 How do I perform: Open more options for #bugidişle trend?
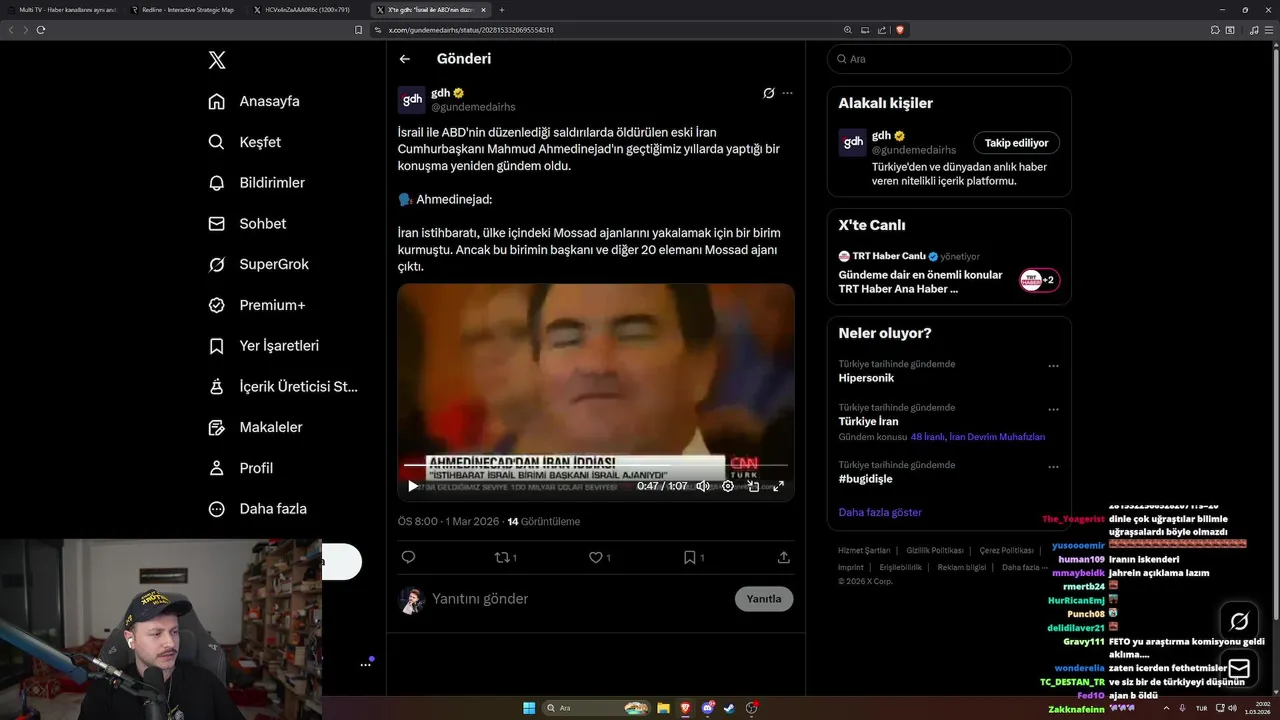click(x=1053, y=466)
